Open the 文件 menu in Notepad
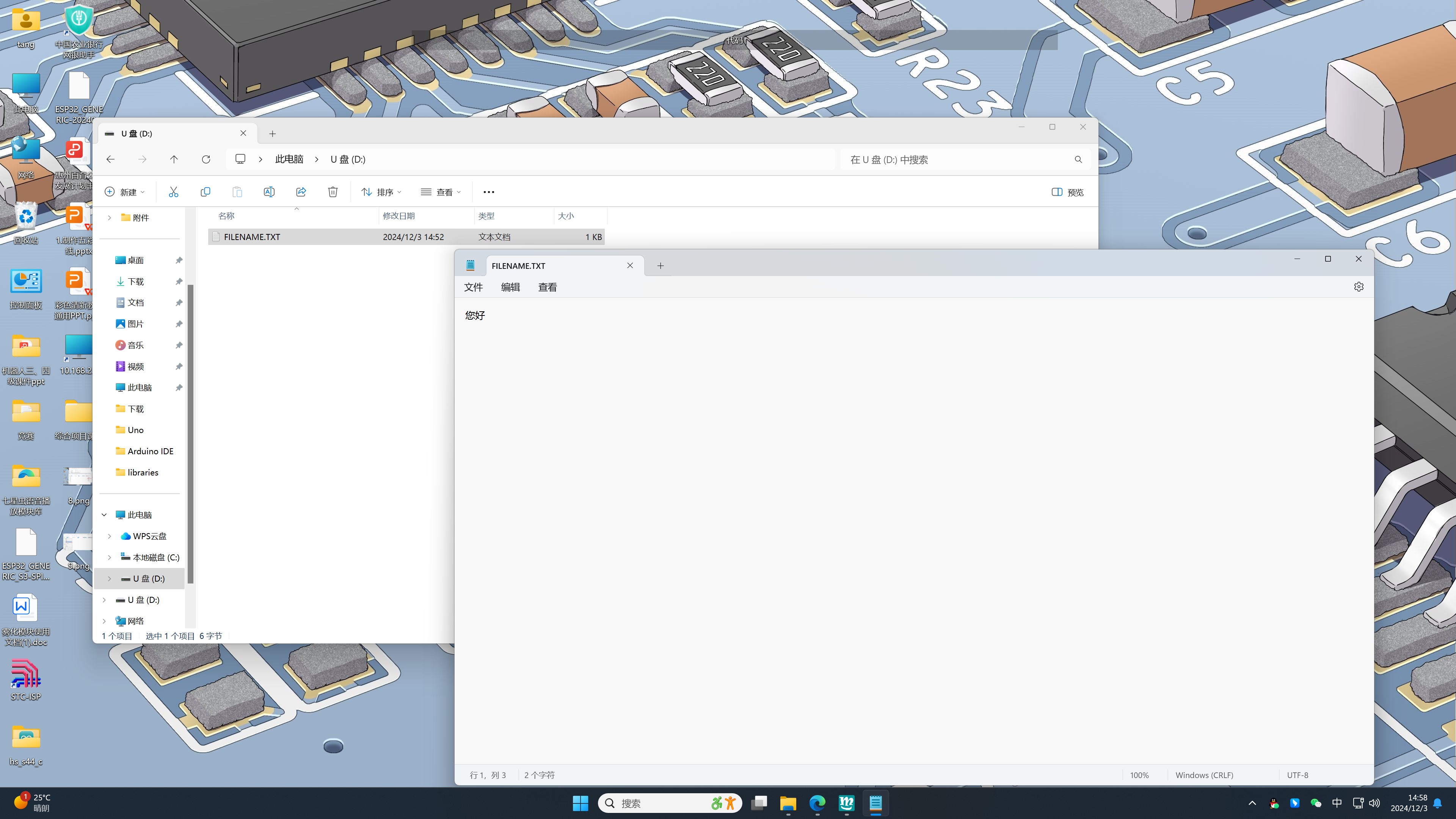 [473, 287]
